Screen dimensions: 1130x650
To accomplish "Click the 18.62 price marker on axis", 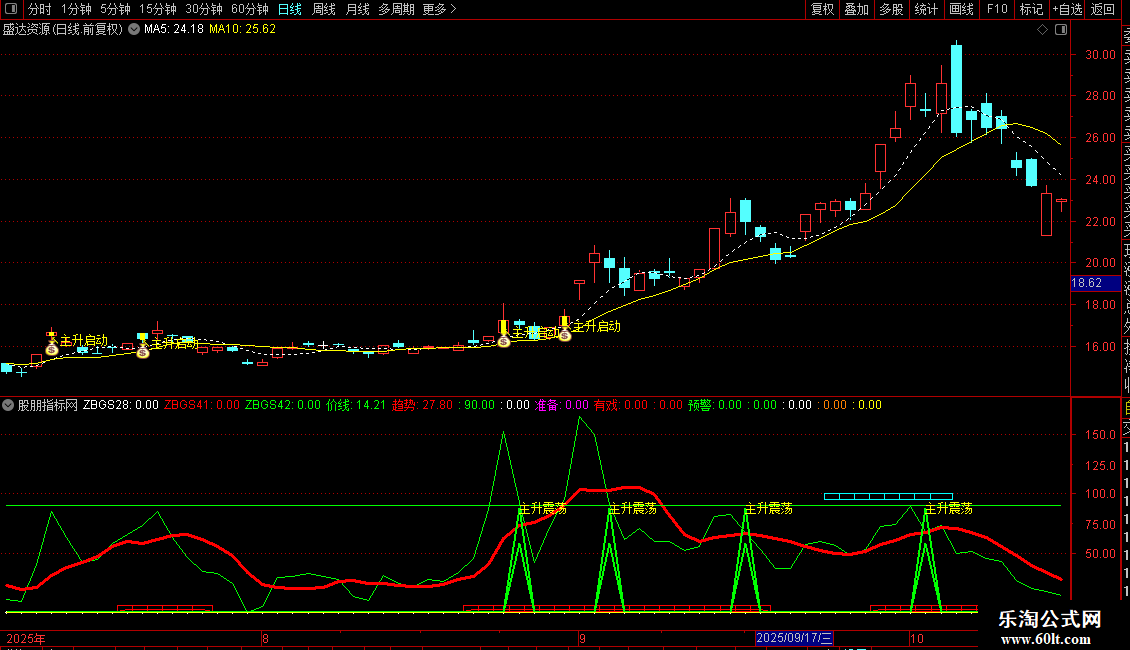I will point(1095,283).
